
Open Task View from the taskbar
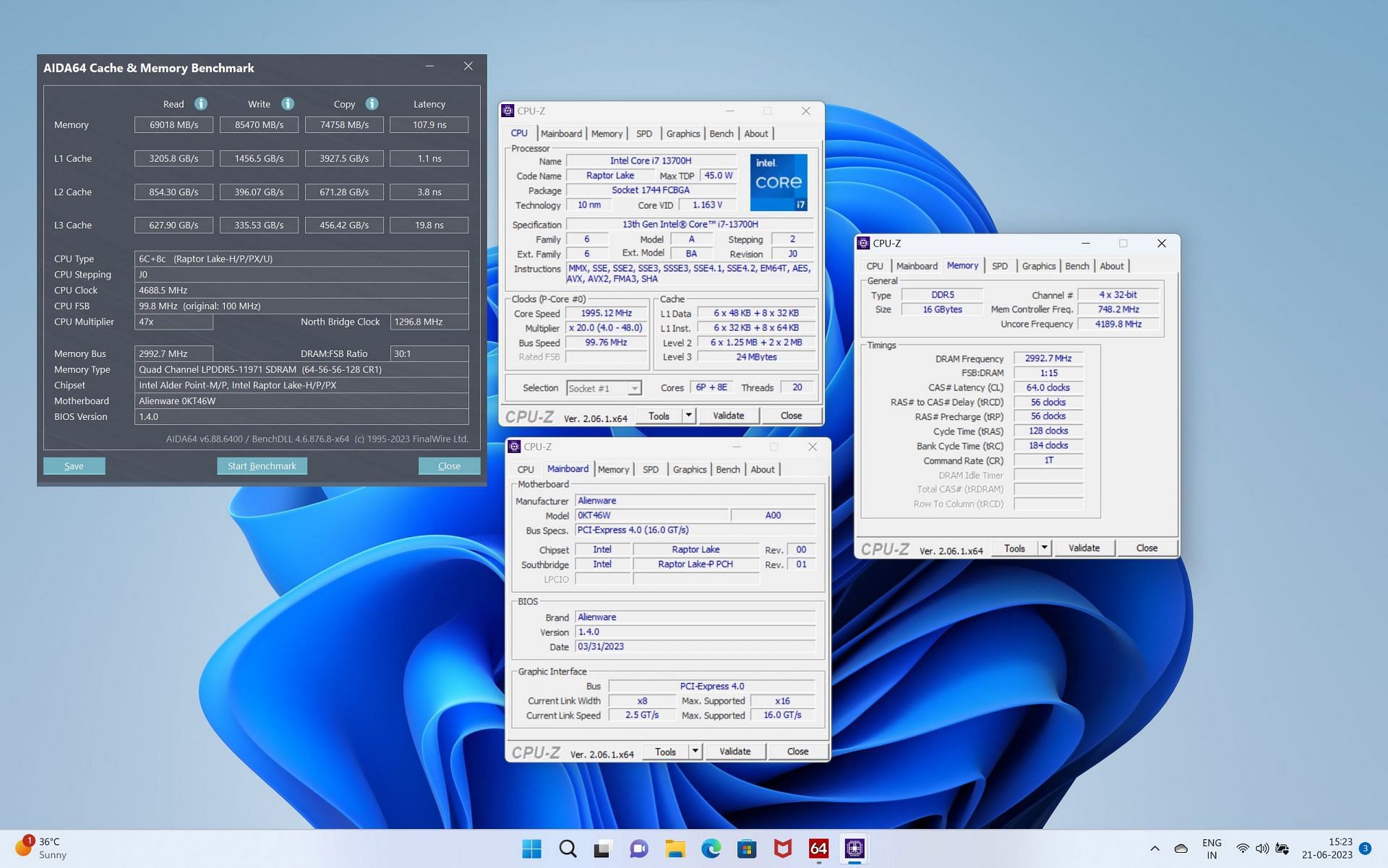[603, 848]
